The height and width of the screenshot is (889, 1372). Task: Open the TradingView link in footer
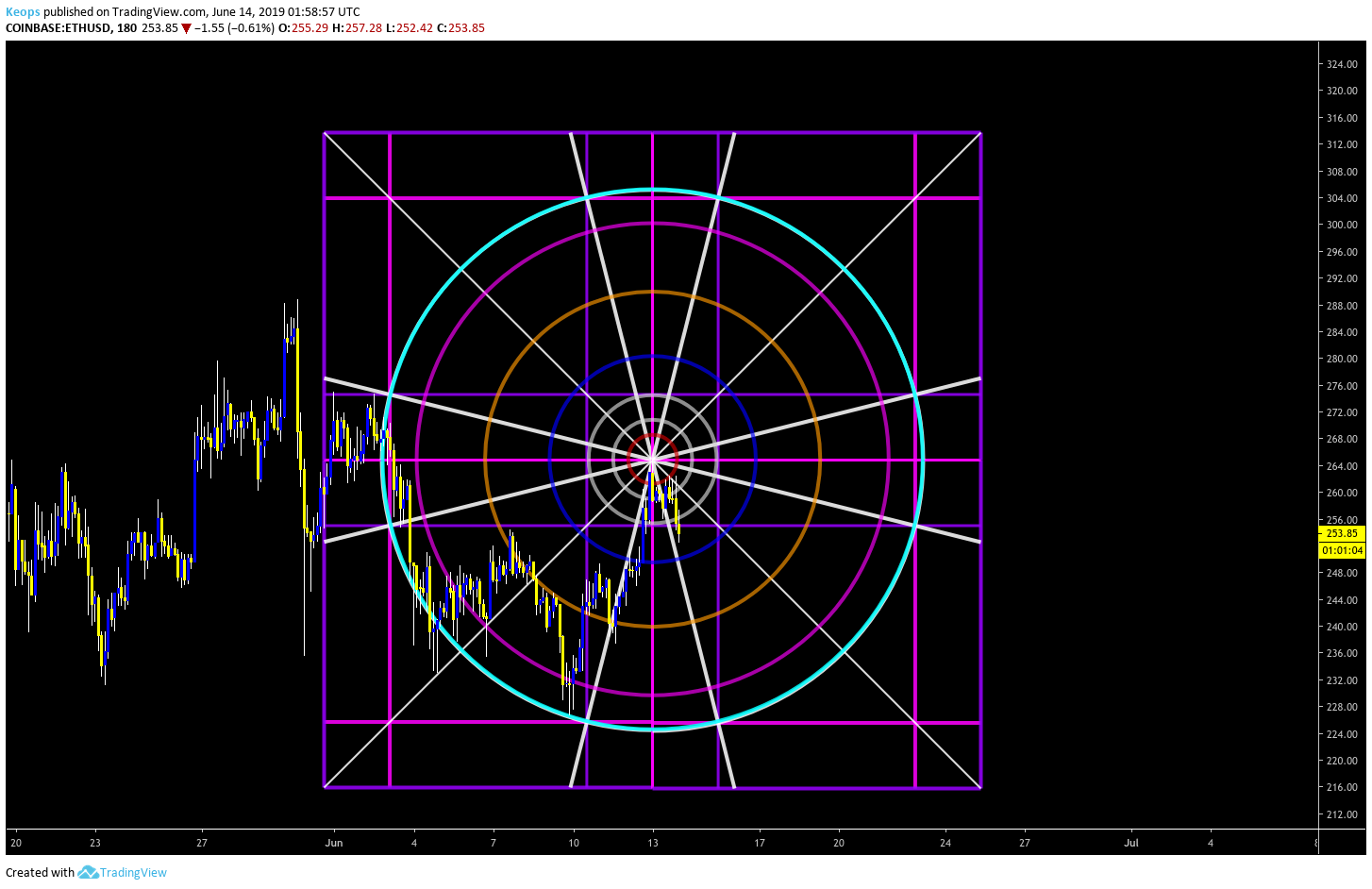pyautogui.click(x=133, y=872)
